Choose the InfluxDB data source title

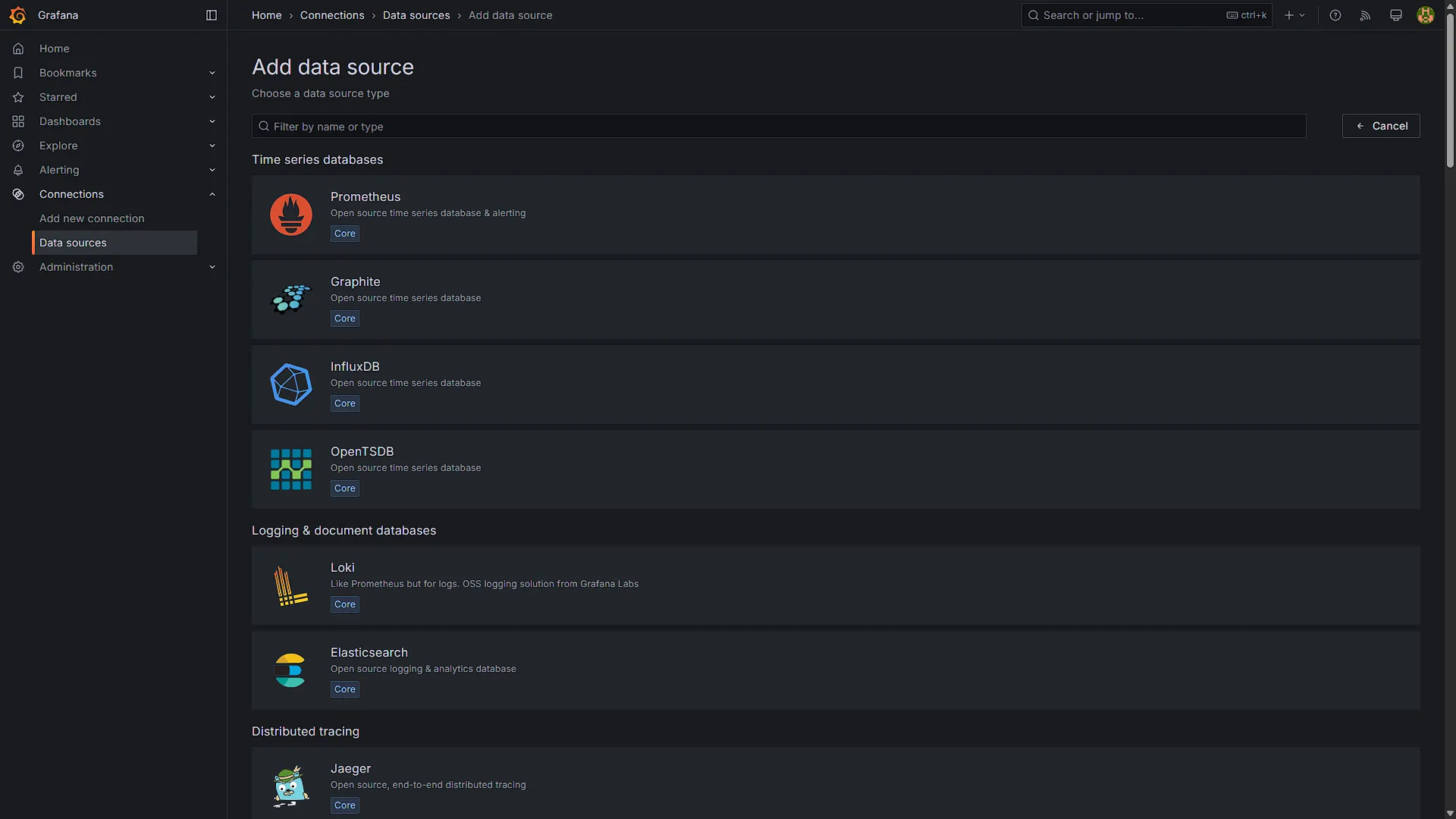pyautogui.click(x=355, y=366)
